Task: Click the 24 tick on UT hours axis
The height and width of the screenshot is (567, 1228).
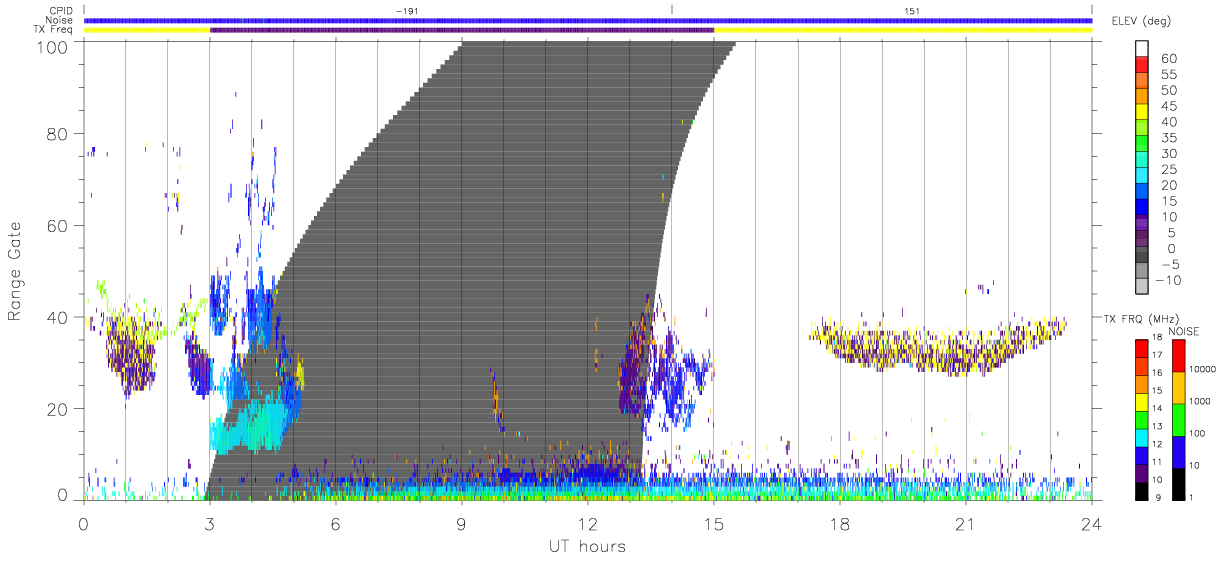Action: point(1092,523)
